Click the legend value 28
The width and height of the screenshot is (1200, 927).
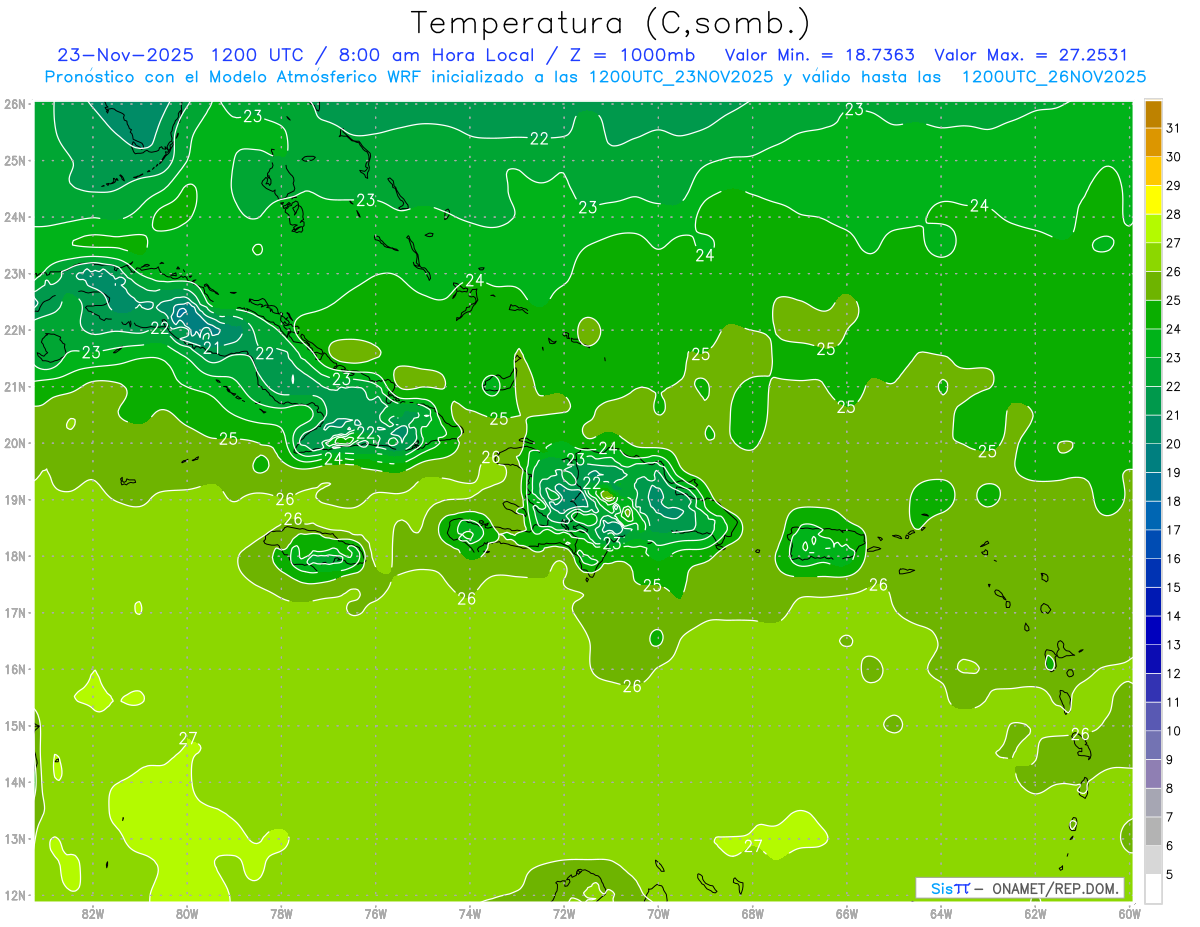1173,214
